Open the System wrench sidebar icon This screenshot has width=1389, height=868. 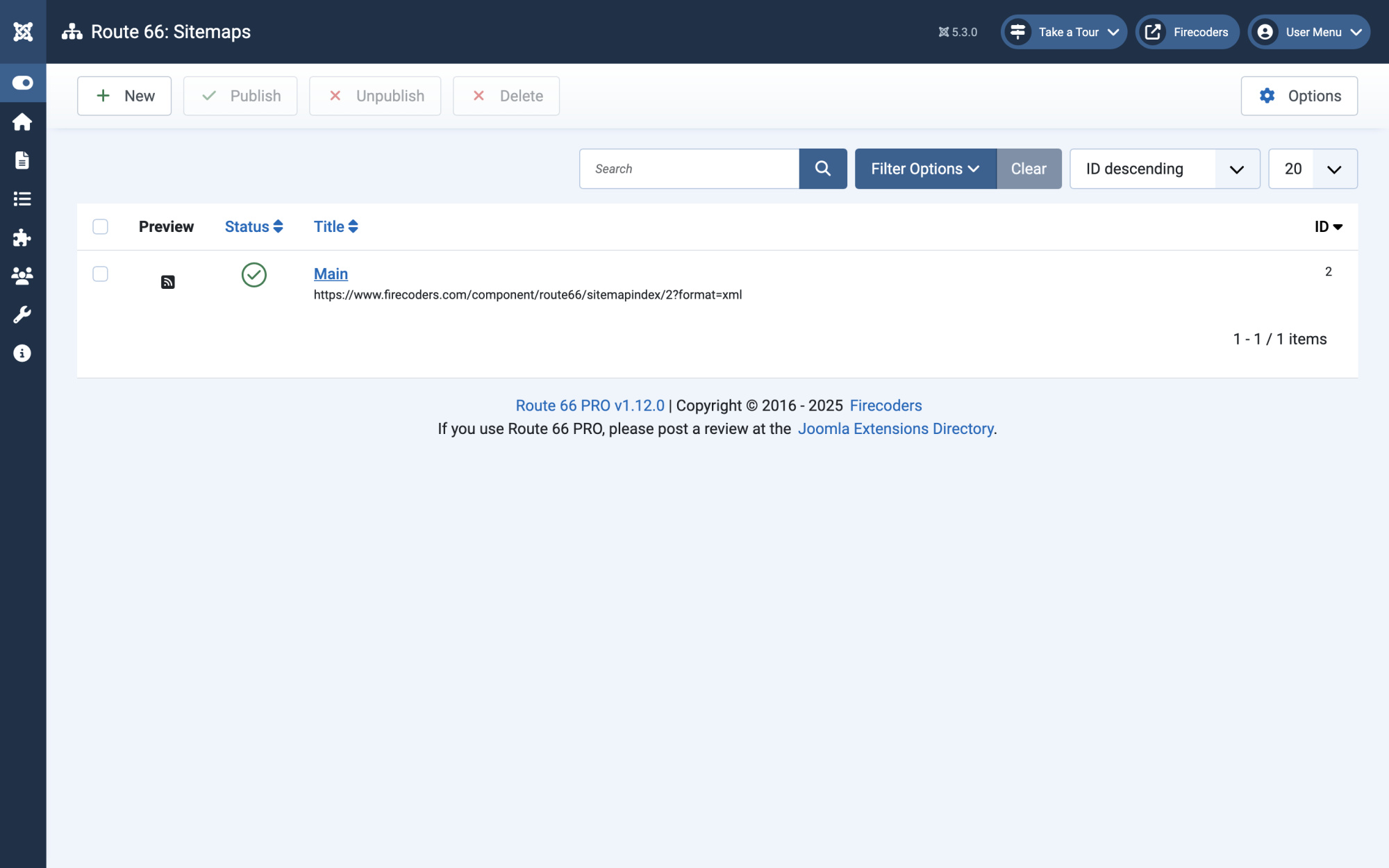22,315
